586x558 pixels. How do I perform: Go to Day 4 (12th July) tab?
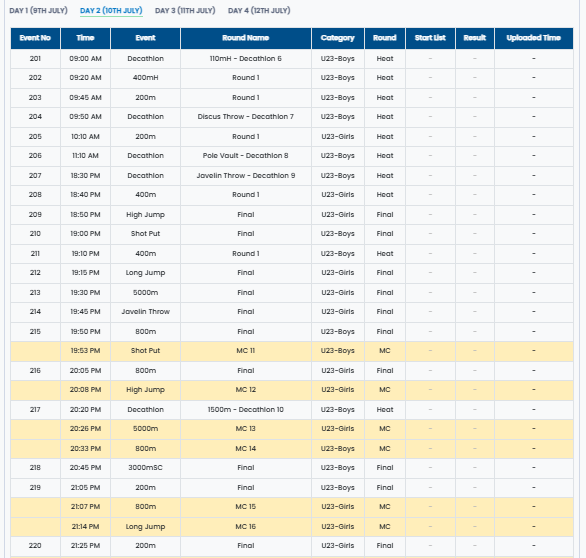pyautogui.click(x=259, y=10)
